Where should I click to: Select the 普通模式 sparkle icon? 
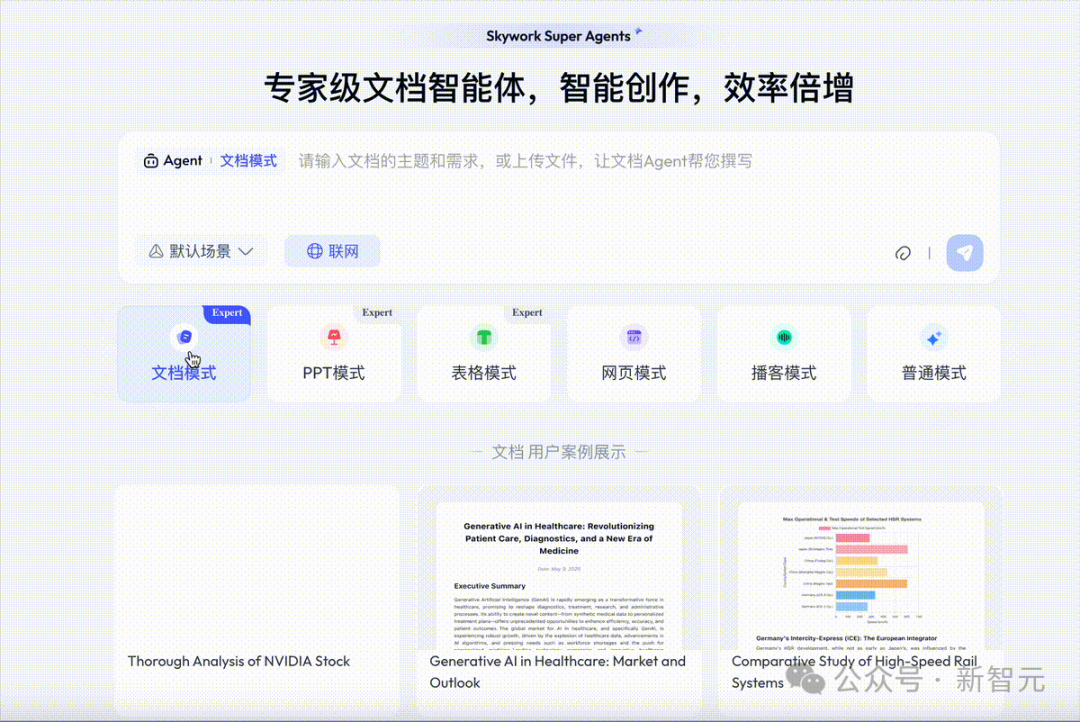click(934, 338)
